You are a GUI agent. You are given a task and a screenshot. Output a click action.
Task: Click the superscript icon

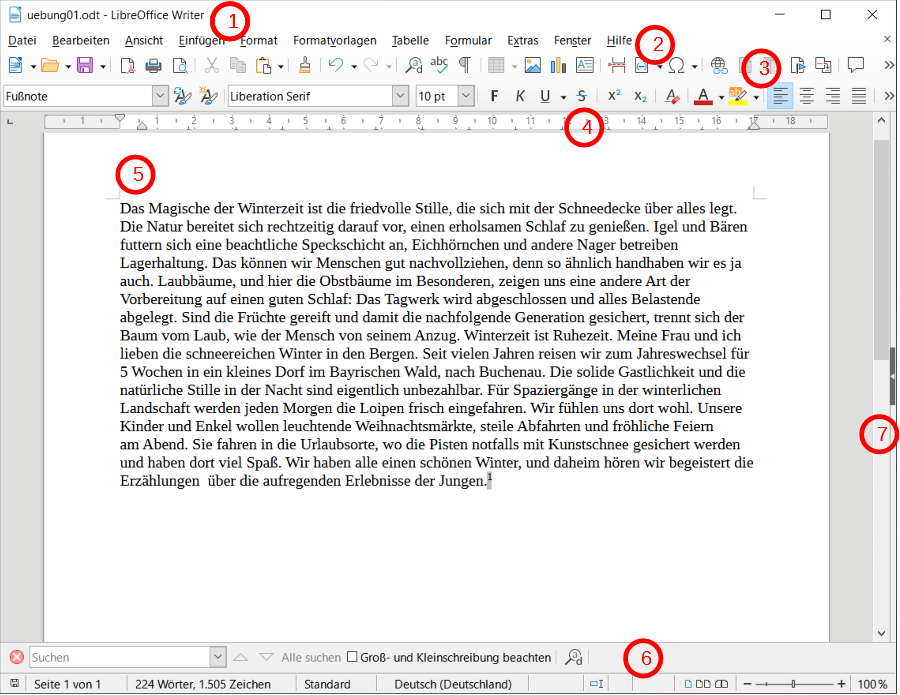(614, 96)
